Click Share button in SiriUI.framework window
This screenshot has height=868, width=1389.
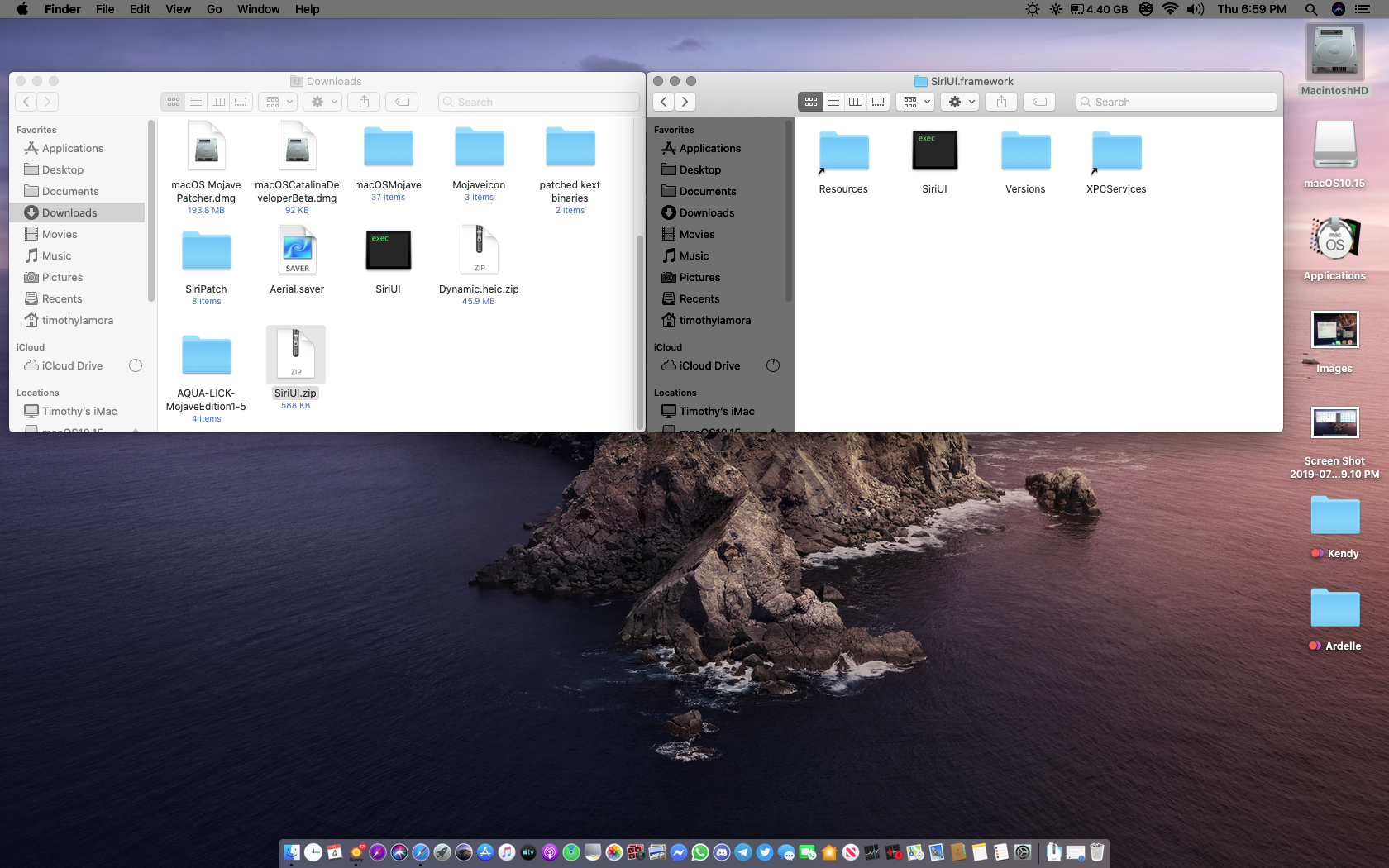(x=1001, y=102)
